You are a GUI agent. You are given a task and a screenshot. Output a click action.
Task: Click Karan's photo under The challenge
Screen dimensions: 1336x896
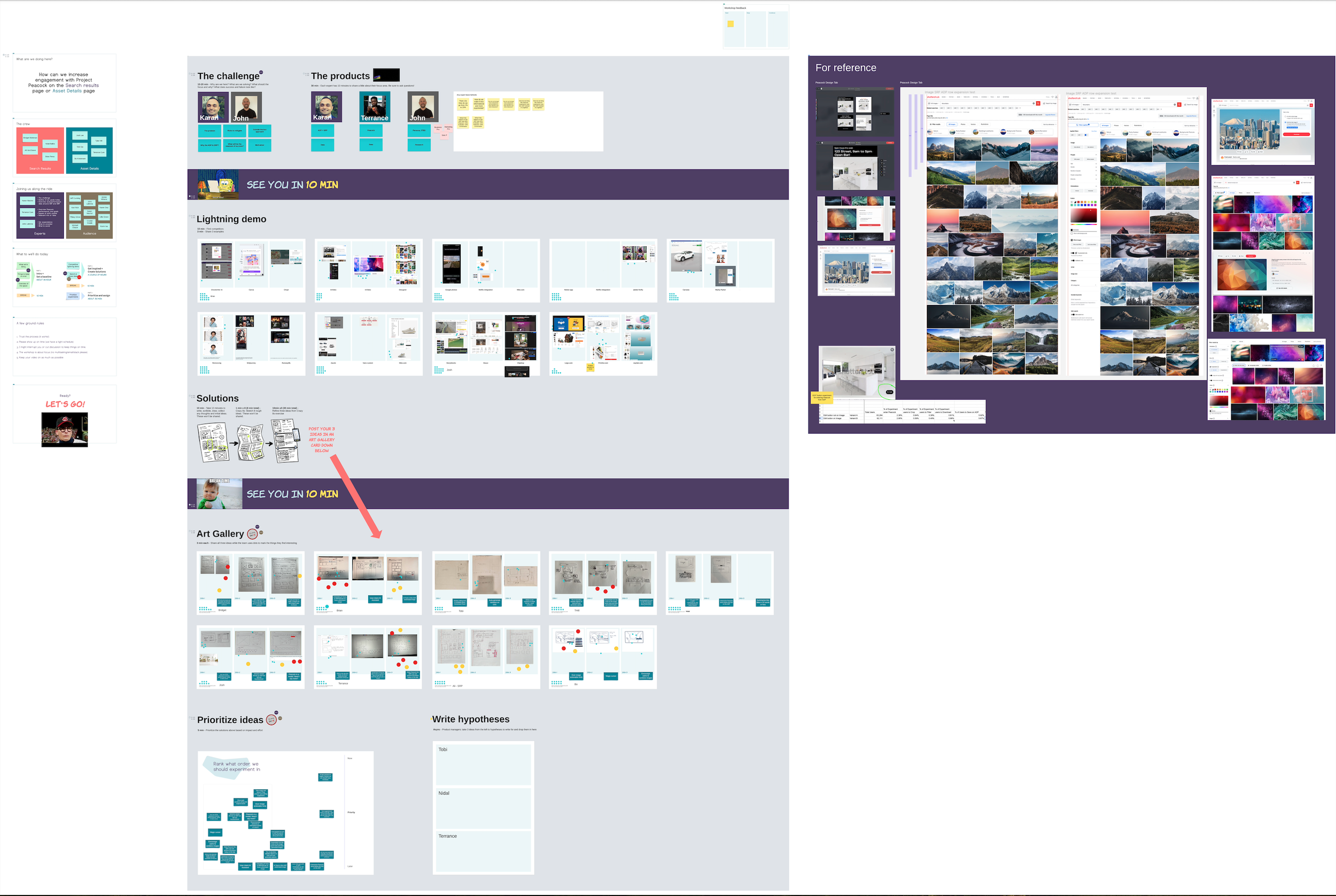click(213, 107)
